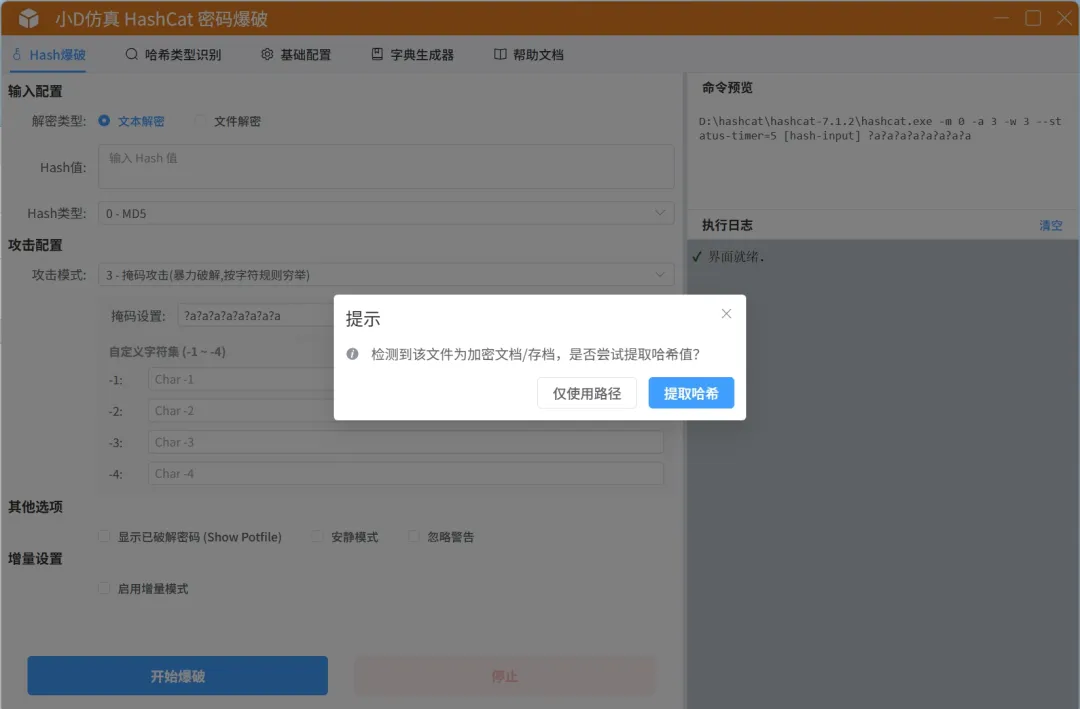This screenshot has height=709, width=1080.
Task: Open the Hash类型 dropdown showing 0 - MD5
Action: click(386, 214)
